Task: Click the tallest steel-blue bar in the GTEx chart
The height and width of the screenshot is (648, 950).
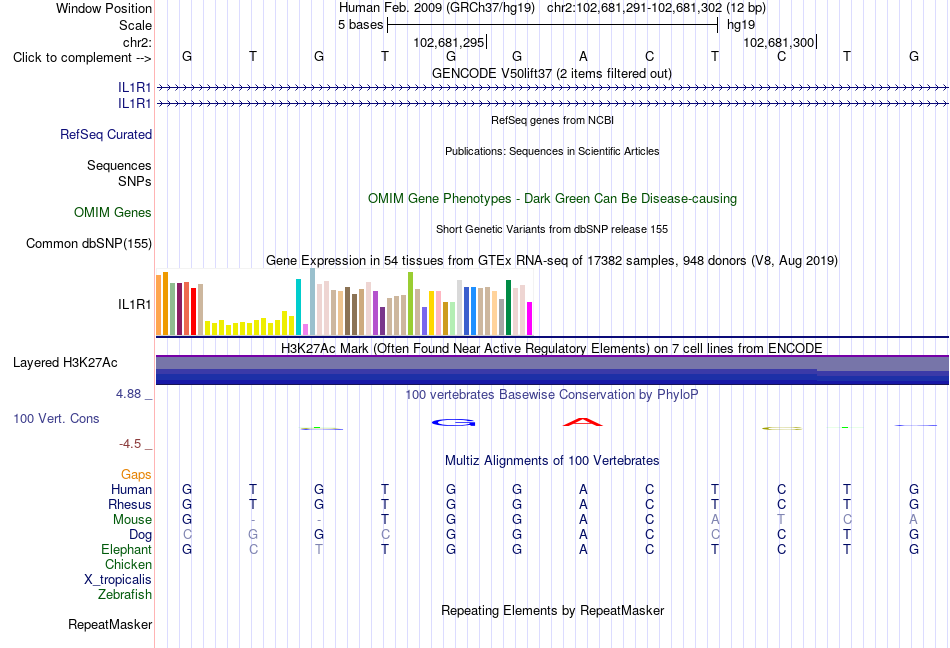Action: [x=313, y=302]
